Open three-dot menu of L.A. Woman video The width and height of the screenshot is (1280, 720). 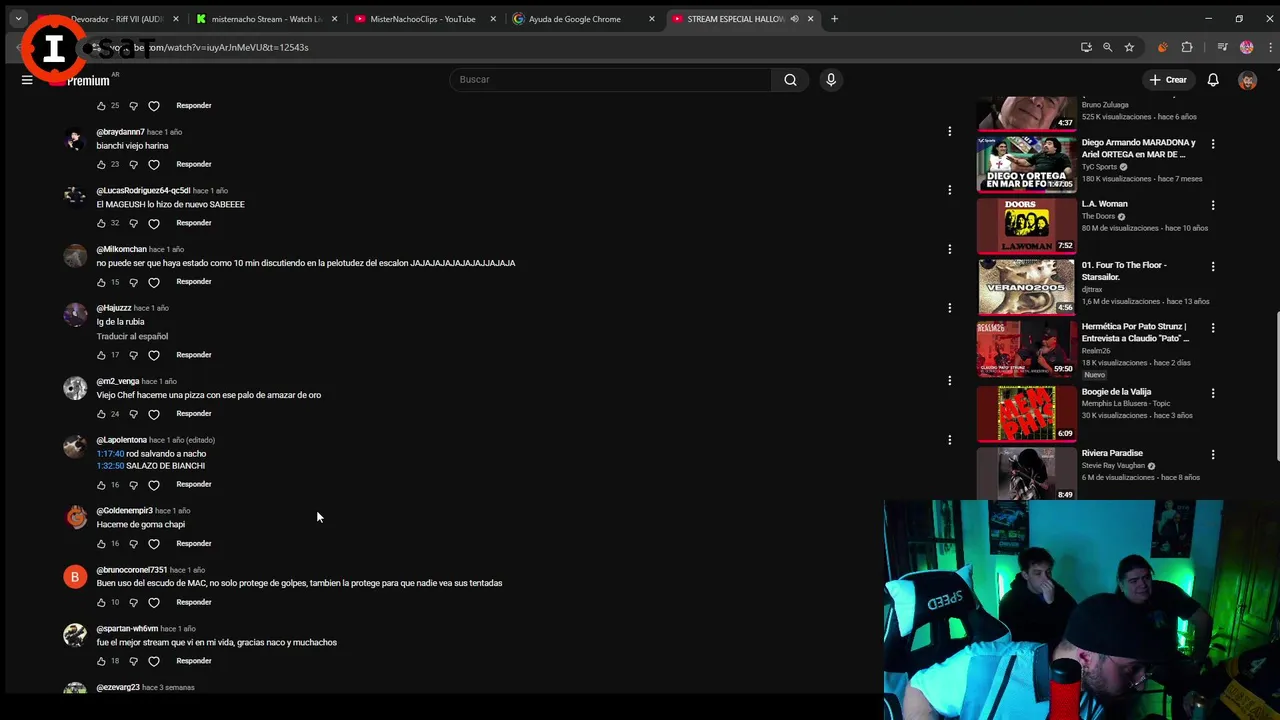pyautogui.click(x=1213, y=205)
